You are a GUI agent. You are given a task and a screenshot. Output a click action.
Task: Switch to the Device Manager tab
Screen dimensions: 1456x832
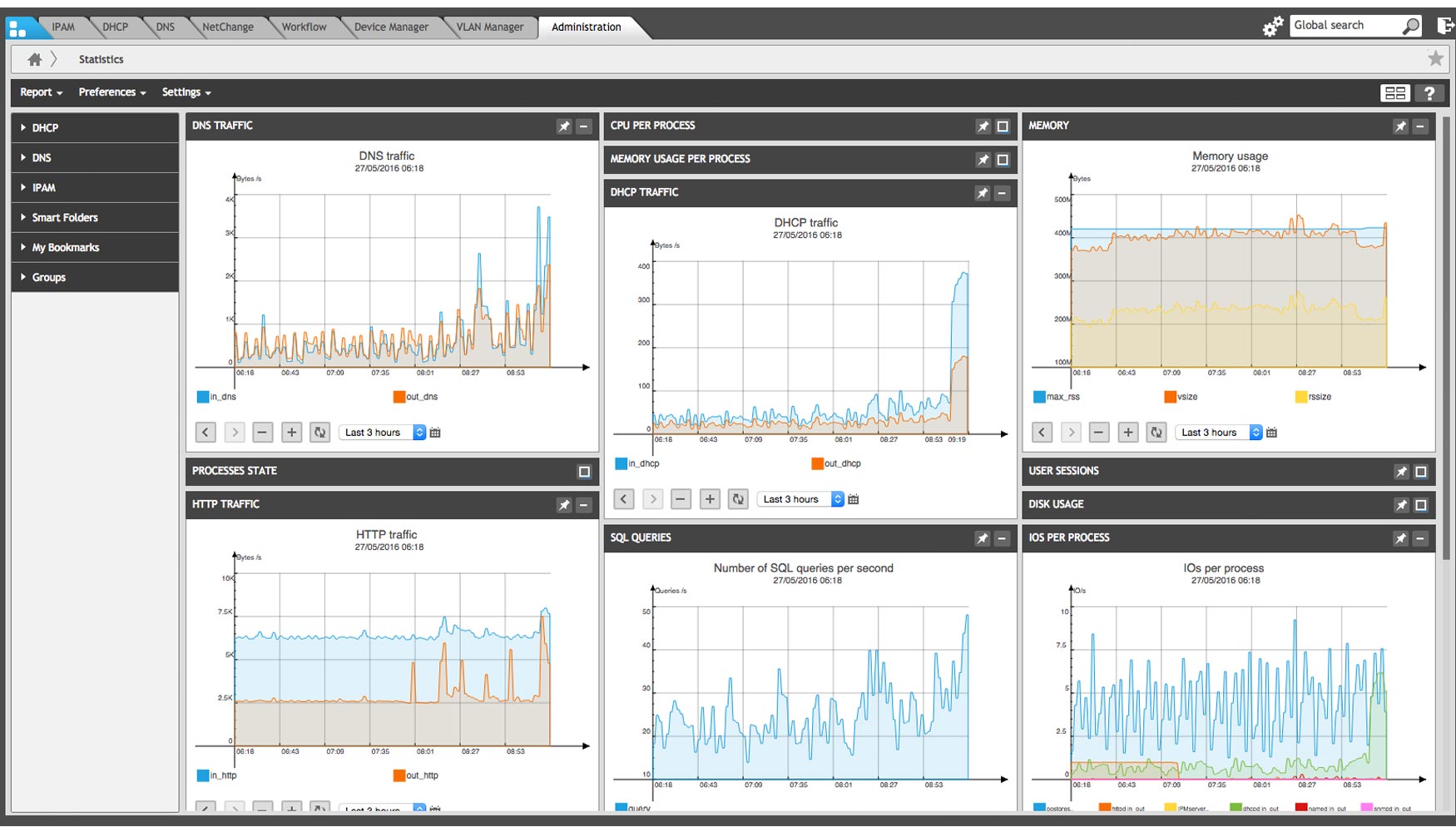pyautogui.click(x=391, y=27)
